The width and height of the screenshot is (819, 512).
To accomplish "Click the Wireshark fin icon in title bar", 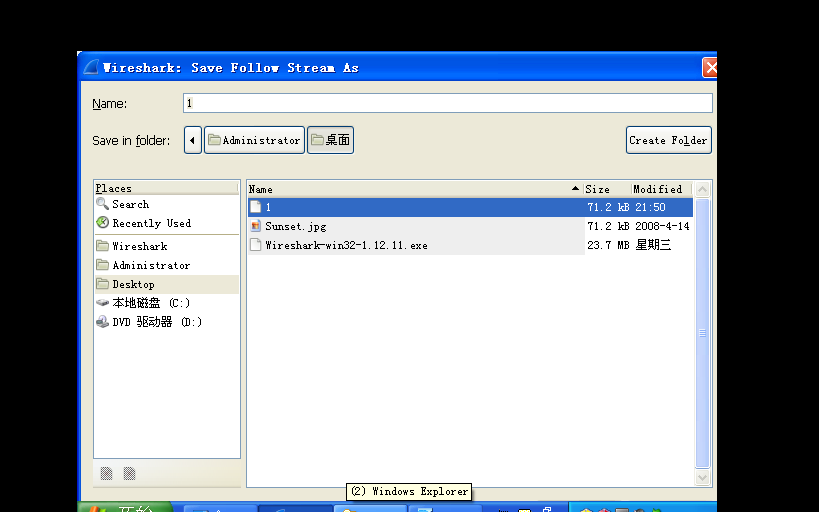I will [x=91, y=67].
